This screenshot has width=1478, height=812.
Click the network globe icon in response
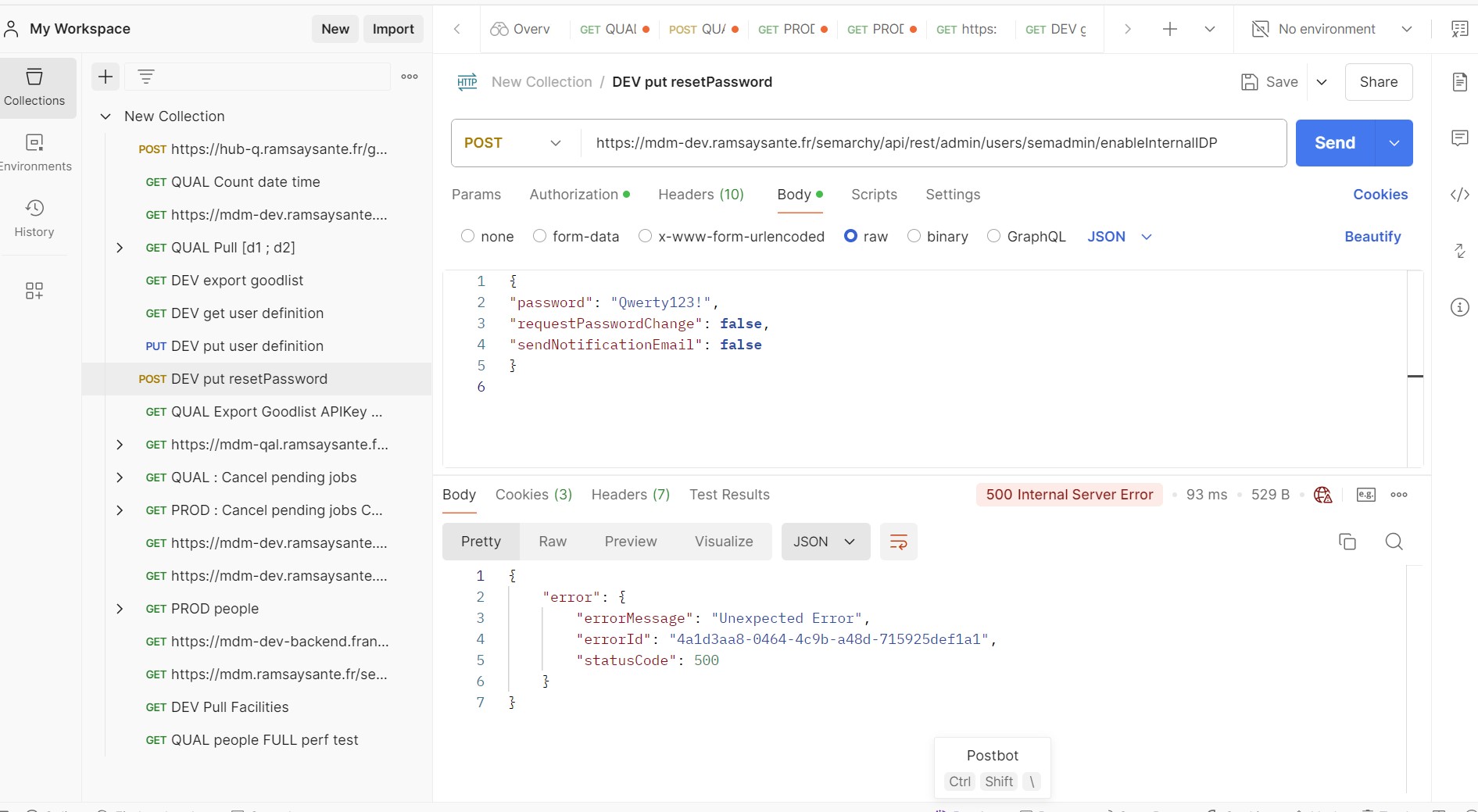click(x=1322, y=495)
